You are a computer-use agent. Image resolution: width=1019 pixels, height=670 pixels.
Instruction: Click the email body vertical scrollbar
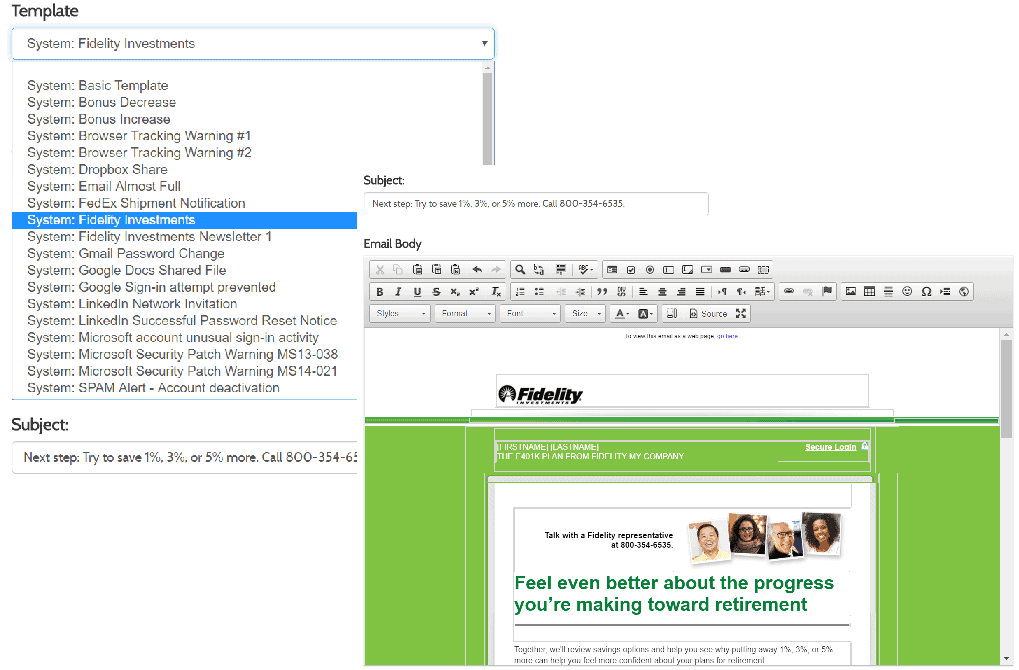[1007, 390]
